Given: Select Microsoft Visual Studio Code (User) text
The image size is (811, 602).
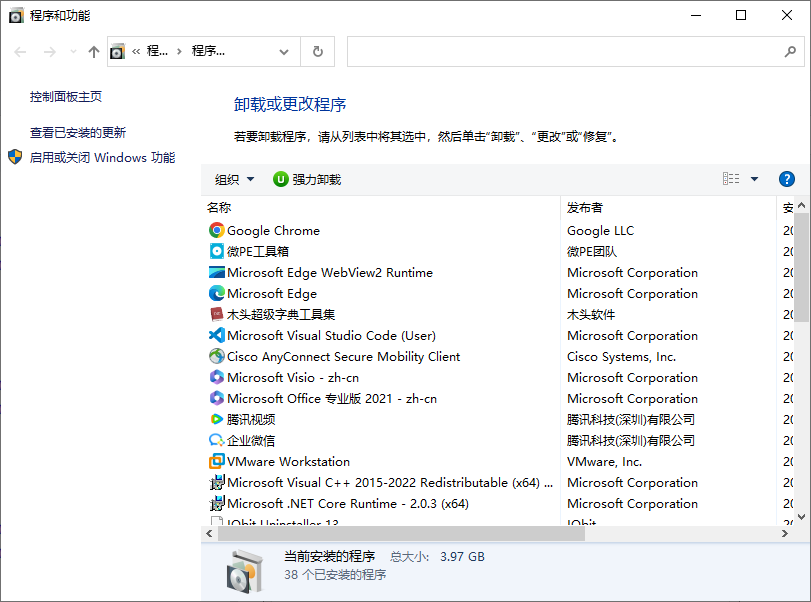Looking at the screenshot, I should click(331, 336).
